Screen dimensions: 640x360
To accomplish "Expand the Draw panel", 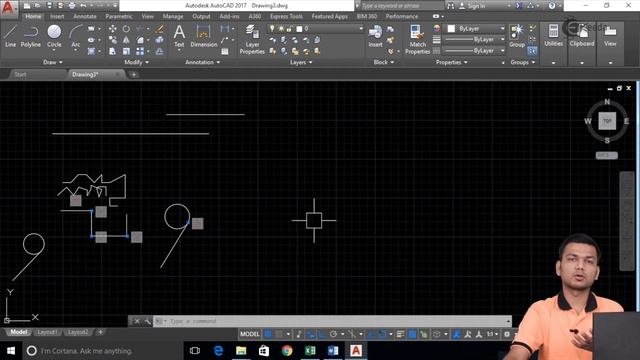I will (x=53, y=62).
